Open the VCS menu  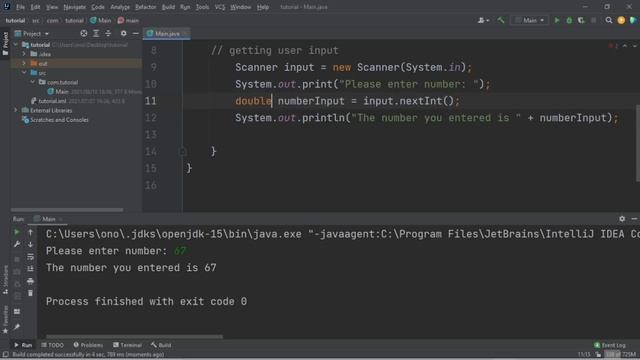220,7
